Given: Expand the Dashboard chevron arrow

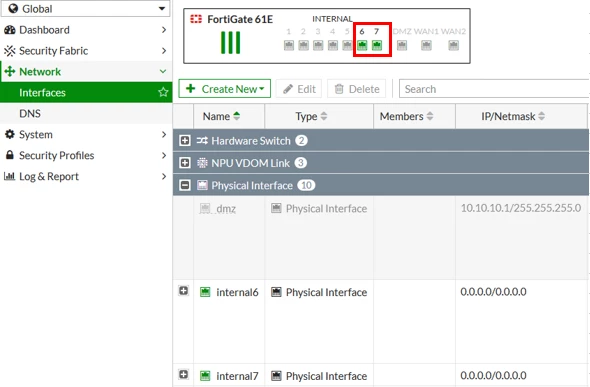Looking at the screenshot, I should (x=164, y=30).
